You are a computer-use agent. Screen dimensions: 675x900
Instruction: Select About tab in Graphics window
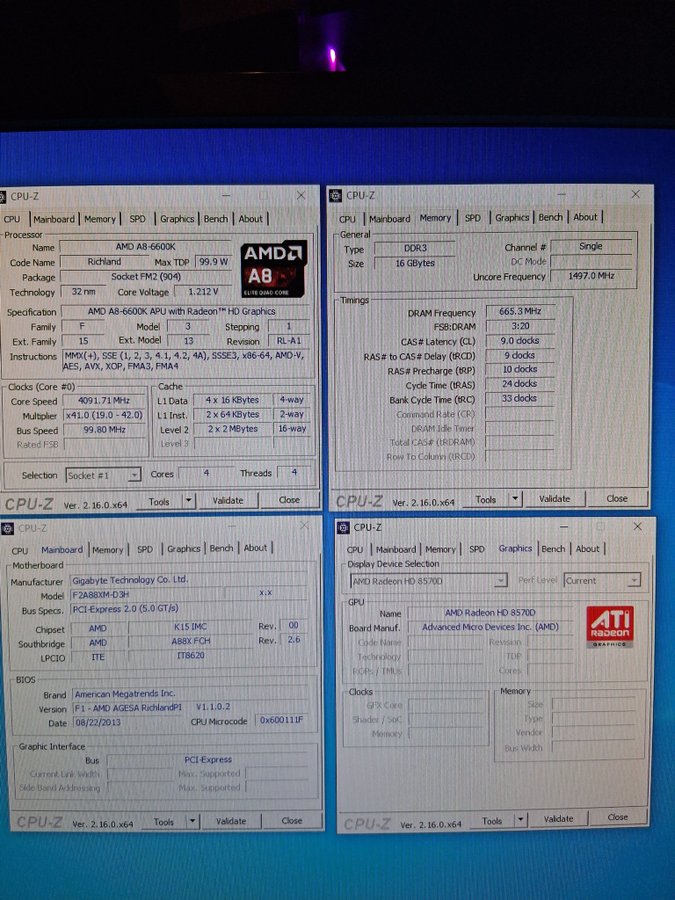pyautogui.click(x=588, y=549)
